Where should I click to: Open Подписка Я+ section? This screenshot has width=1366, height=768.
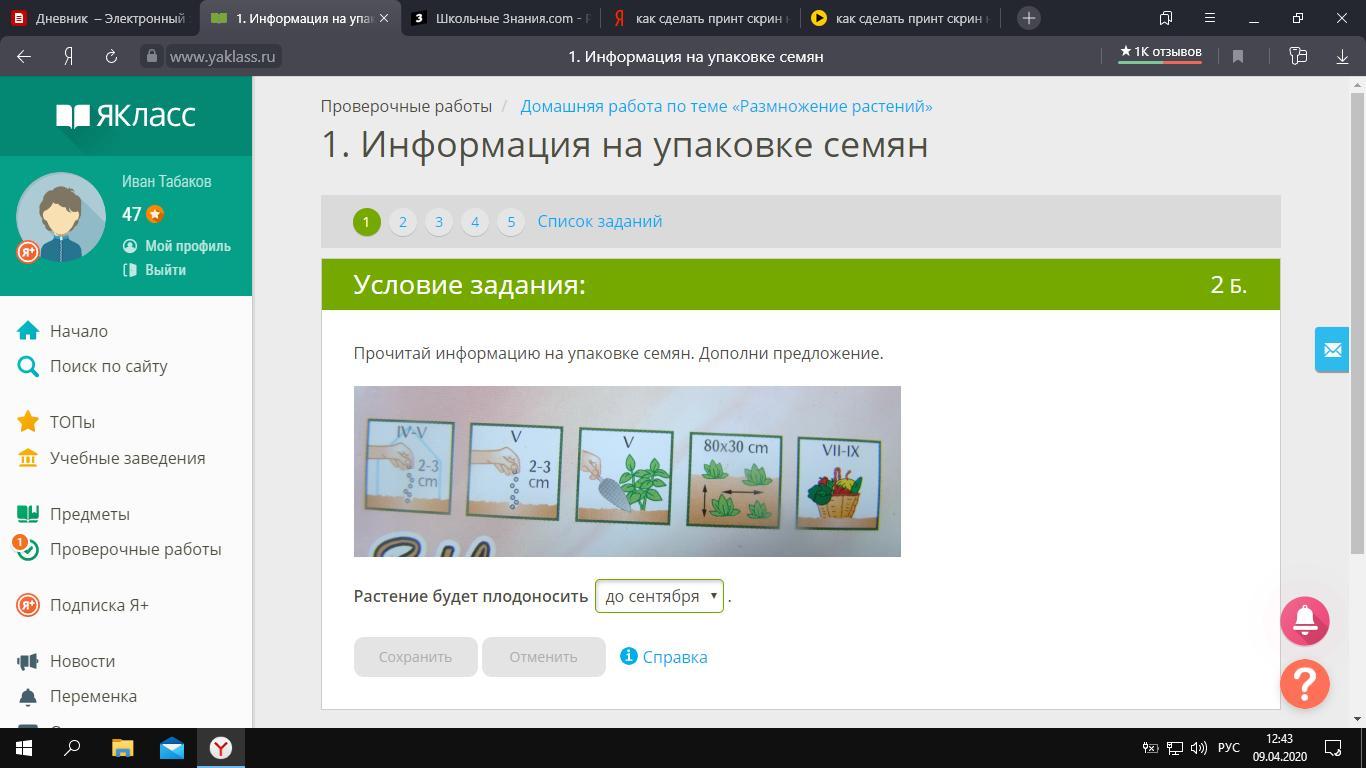pyautogui.click(x=99, y=605)
